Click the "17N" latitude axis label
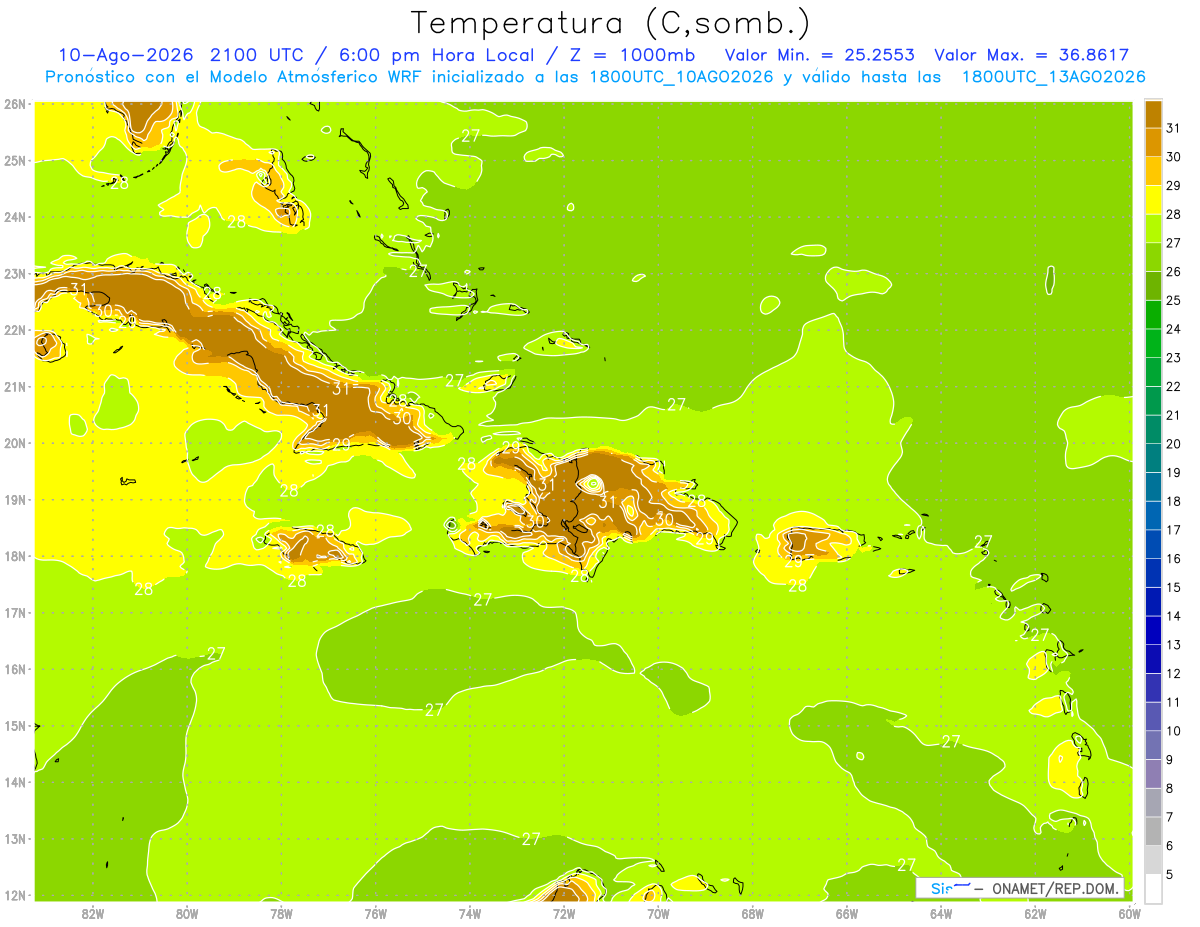This screenshot has height=927, width=1200. (x=15, y=613)
